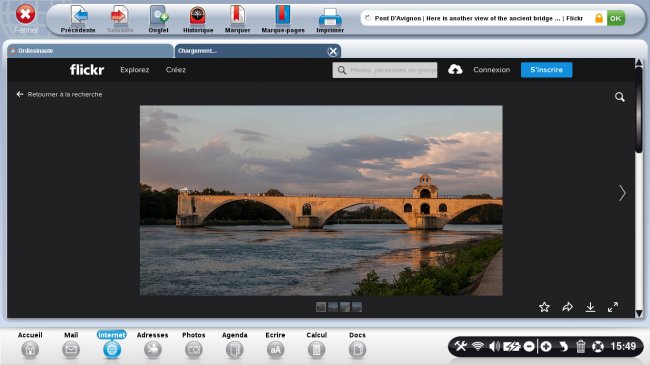Click the zoom in plus icon
Image resolution: width=650 pixels, height=365 pixels.
[x=546, y=346]
